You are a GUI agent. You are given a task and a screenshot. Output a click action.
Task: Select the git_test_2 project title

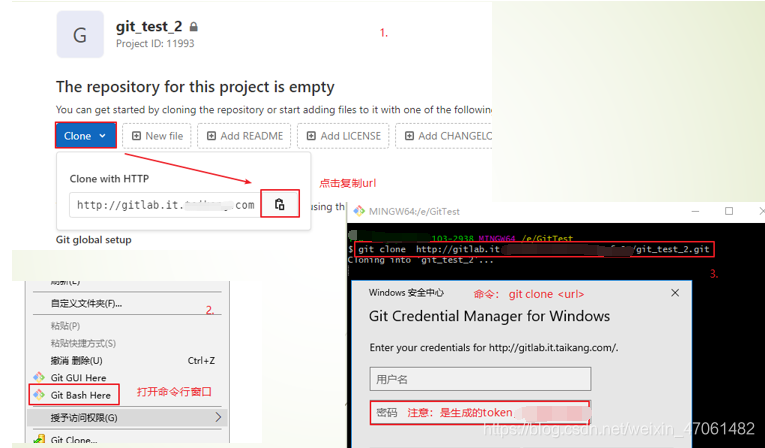tap(149, 26)
